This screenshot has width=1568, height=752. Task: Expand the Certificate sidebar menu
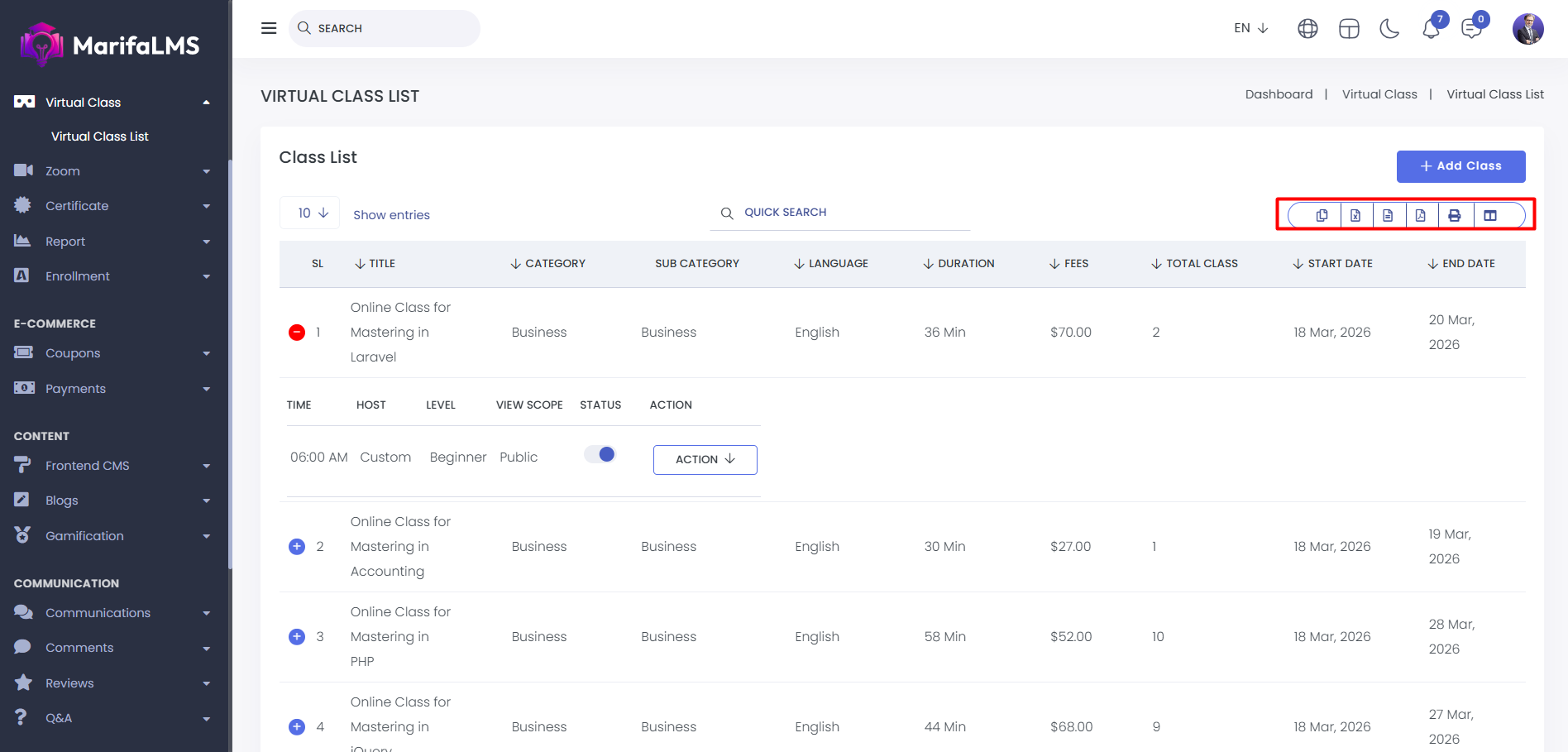tap(112, 206)
